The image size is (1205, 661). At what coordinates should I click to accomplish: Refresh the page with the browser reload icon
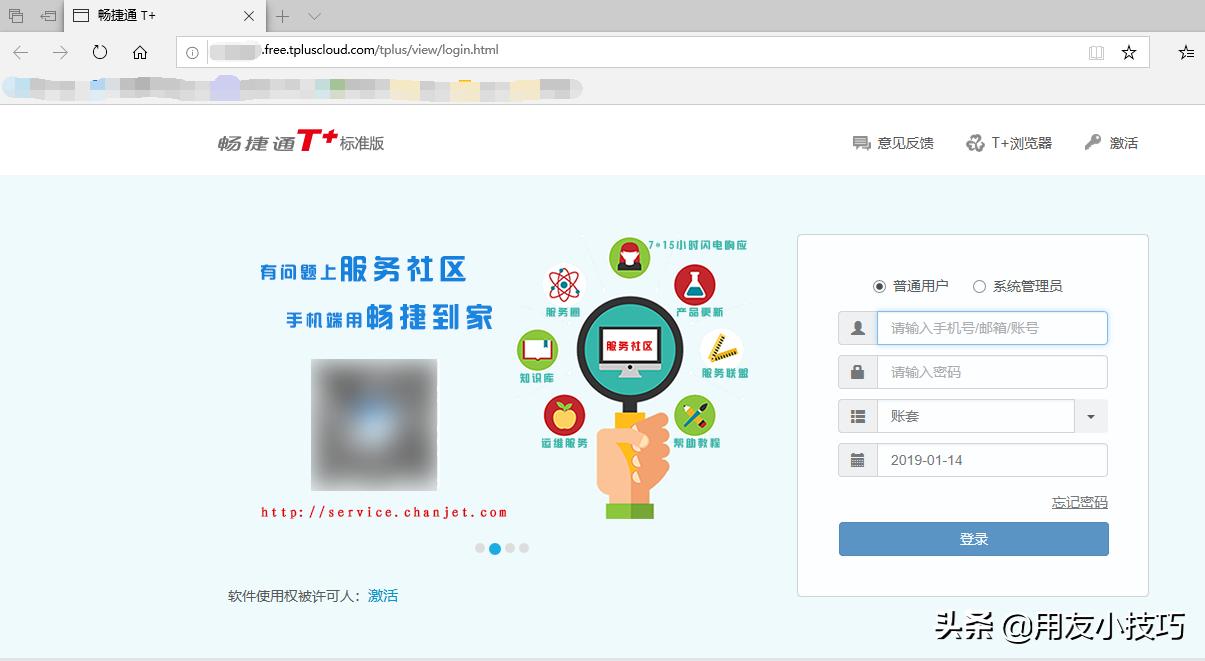pos(99,53)
